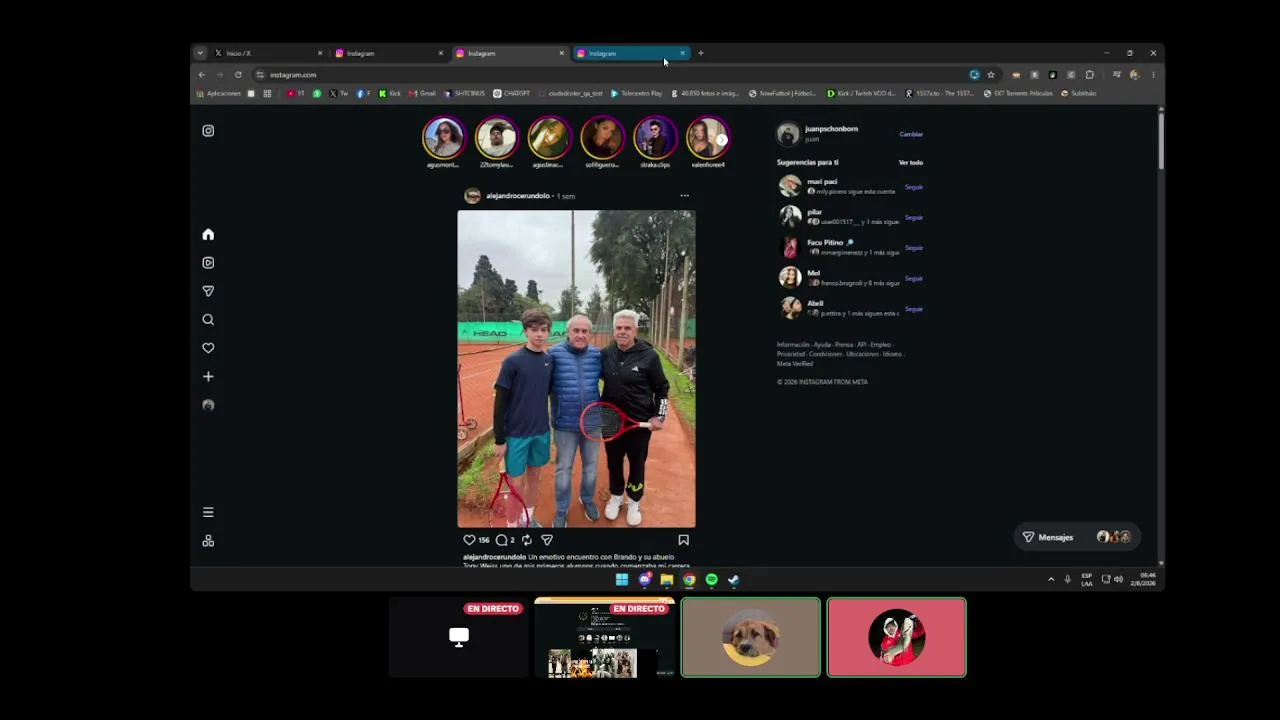Switch to the Inicio / X tab
Viewport: 1280px width, 720px height.
[268, 53]
